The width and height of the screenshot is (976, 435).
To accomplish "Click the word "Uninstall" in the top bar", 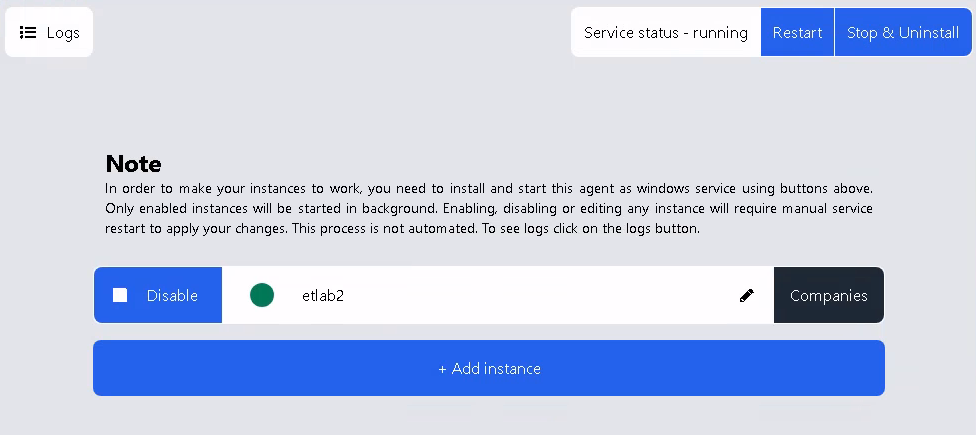I will (929, 33).
